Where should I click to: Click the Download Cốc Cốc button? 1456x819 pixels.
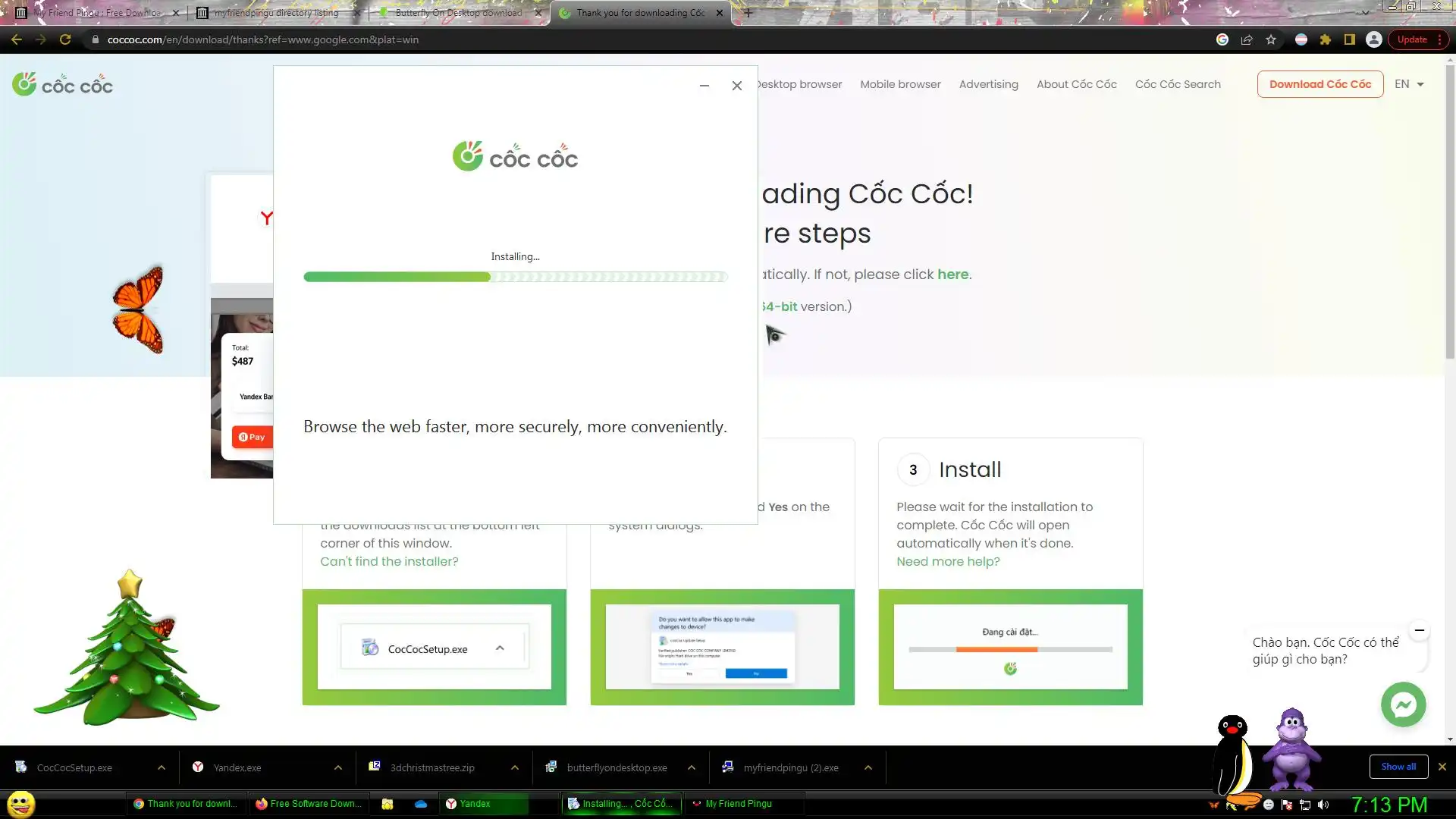pyautogui.click(x=1319, y=84)
